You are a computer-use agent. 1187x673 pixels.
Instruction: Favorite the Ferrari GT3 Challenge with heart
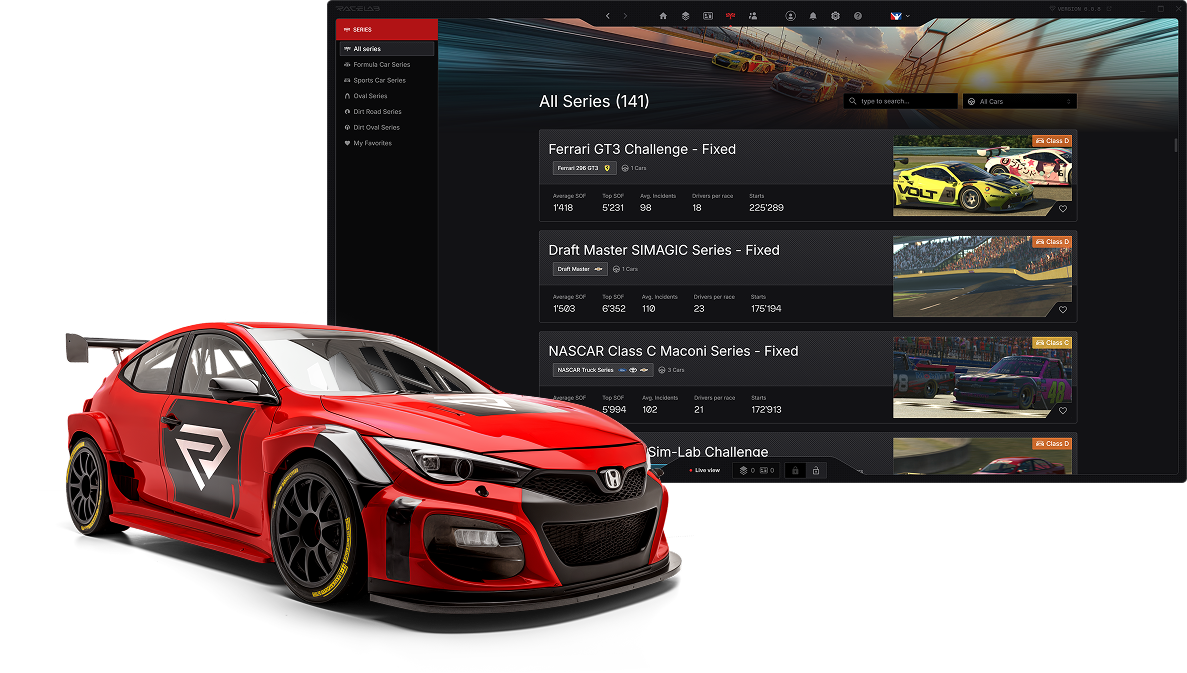pyautogui.click(x=1063, y=209)
